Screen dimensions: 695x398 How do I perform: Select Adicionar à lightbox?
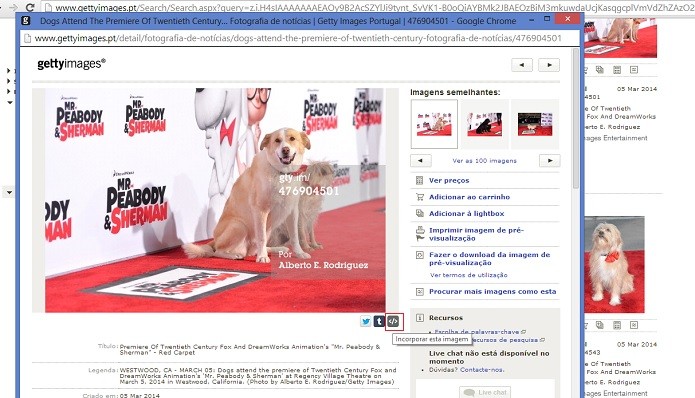(x=466, y=213)
